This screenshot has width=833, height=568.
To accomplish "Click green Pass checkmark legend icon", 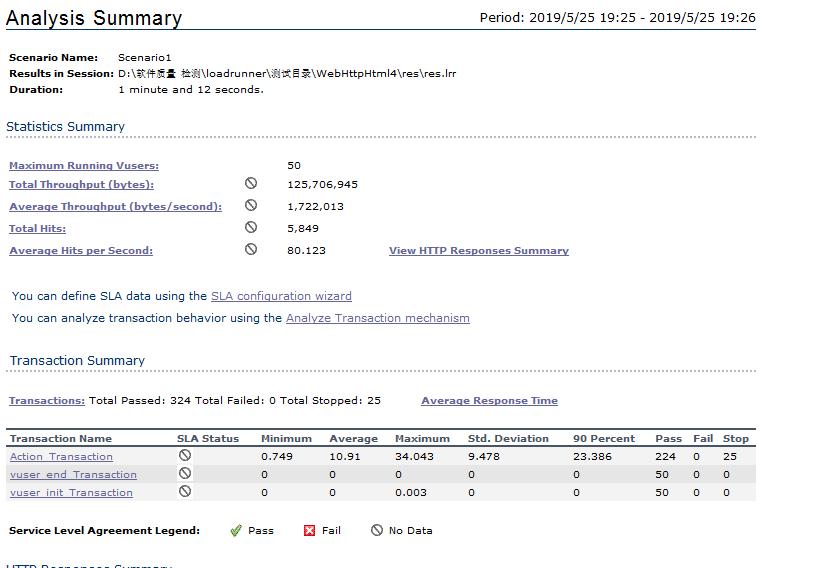I will 236,531.
